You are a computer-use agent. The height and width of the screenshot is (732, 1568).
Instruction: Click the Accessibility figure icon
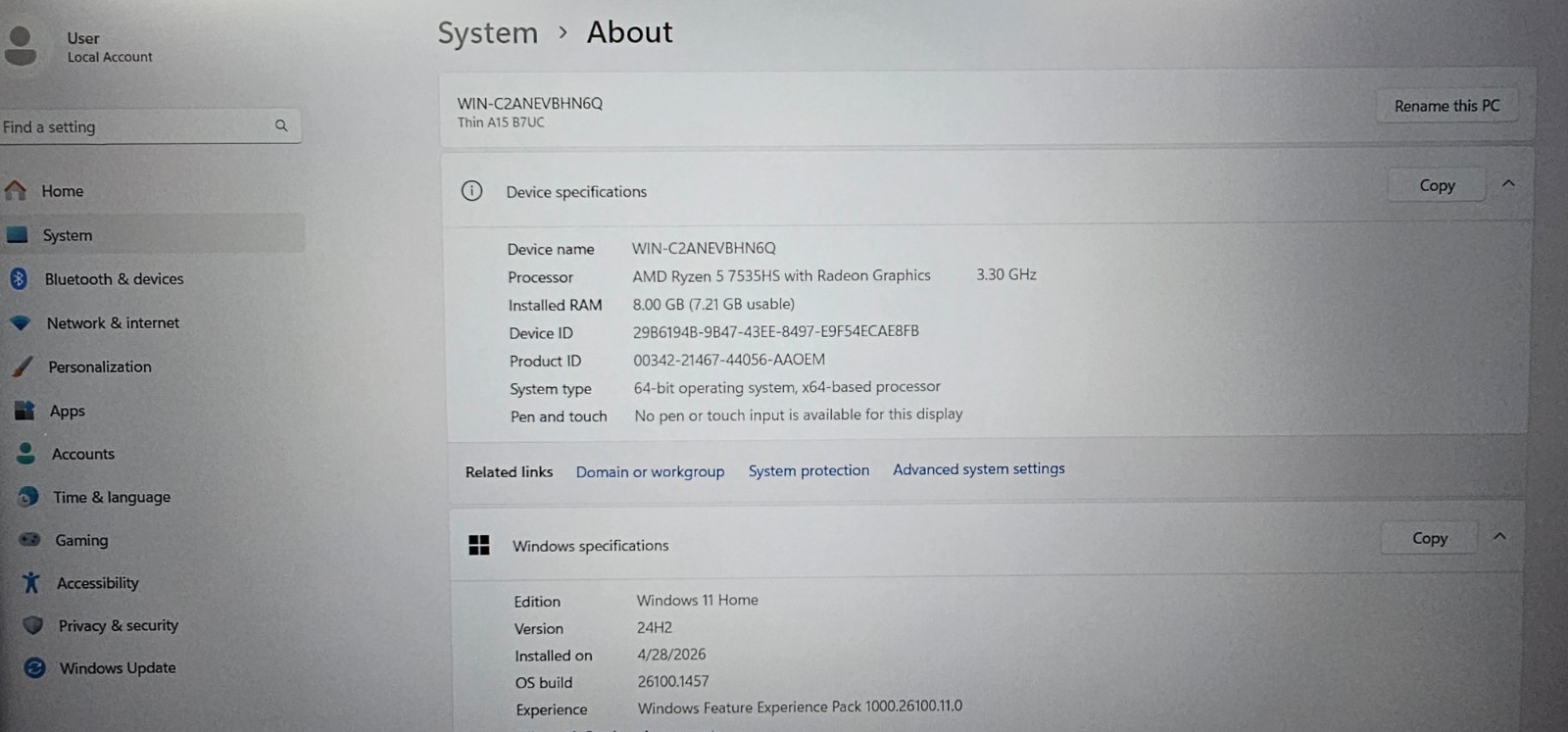pyautogui.click(x=31, y=583)
